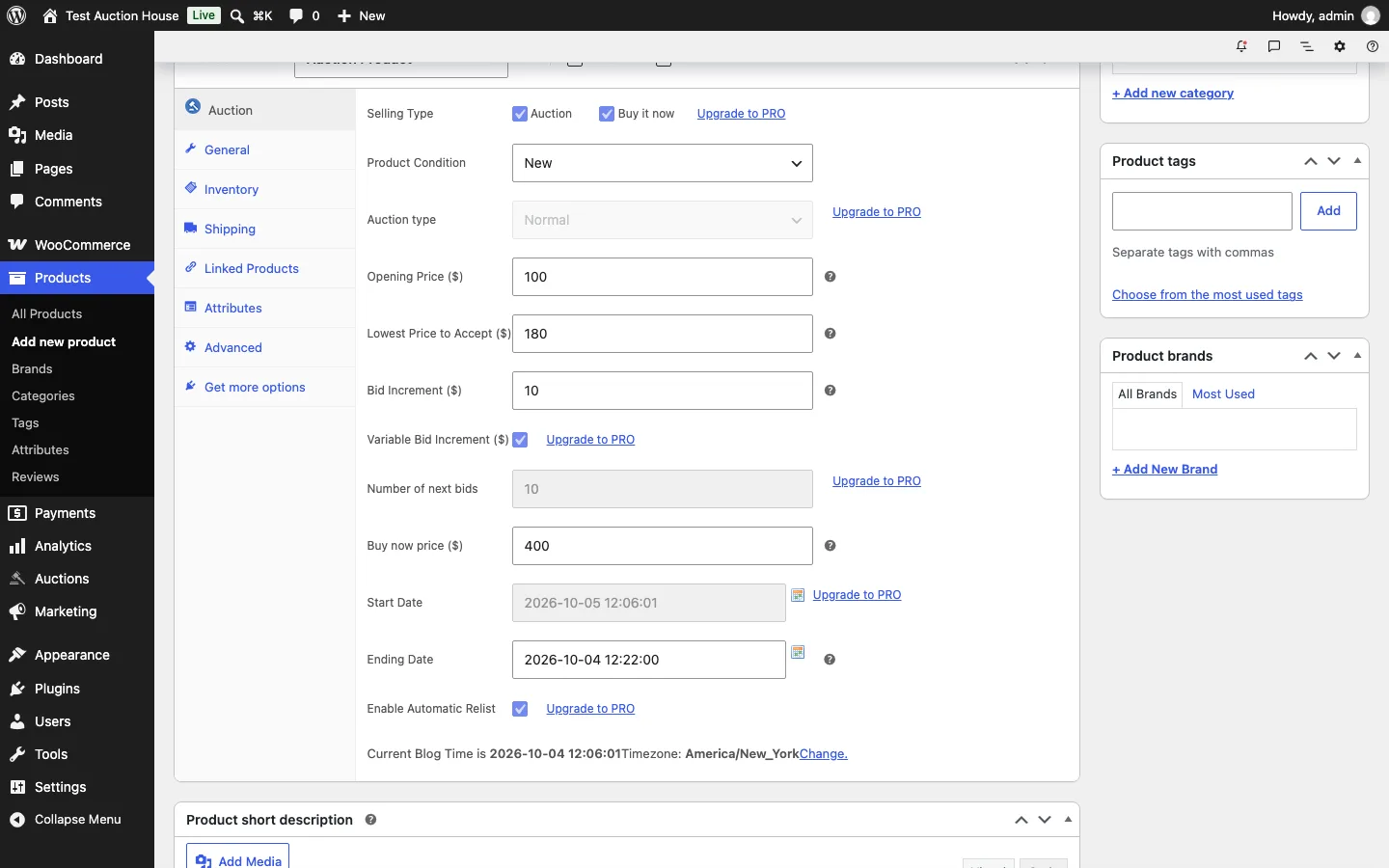Move Product brands panel up
Screen dimensions: 1389x868
pos(1311,356)
